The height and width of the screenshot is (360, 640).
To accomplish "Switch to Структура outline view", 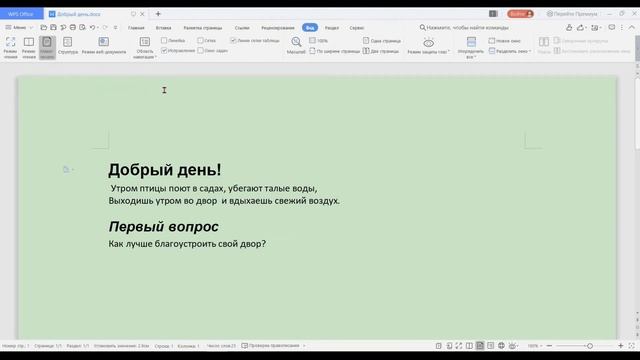I will click(x=68, y=46).
